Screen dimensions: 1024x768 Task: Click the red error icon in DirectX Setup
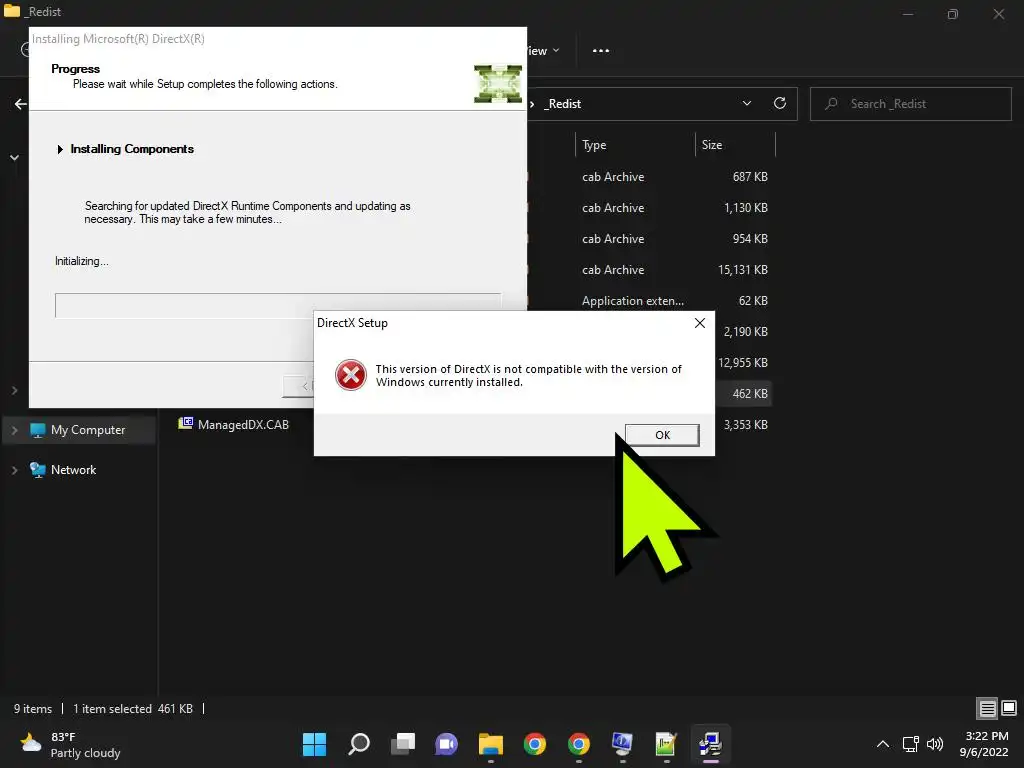351,375
